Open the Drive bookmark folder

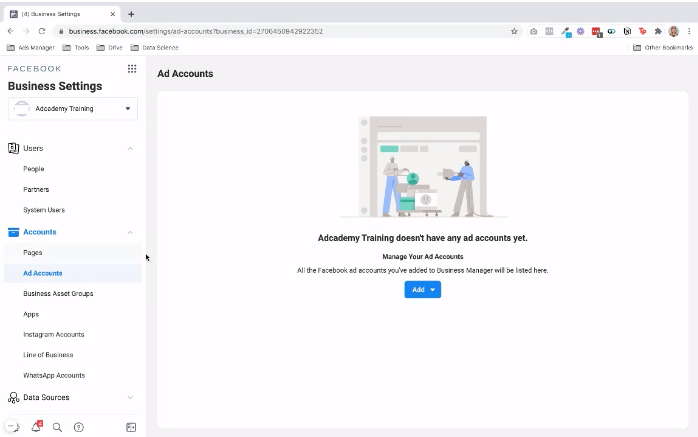[x=110, y=48]
